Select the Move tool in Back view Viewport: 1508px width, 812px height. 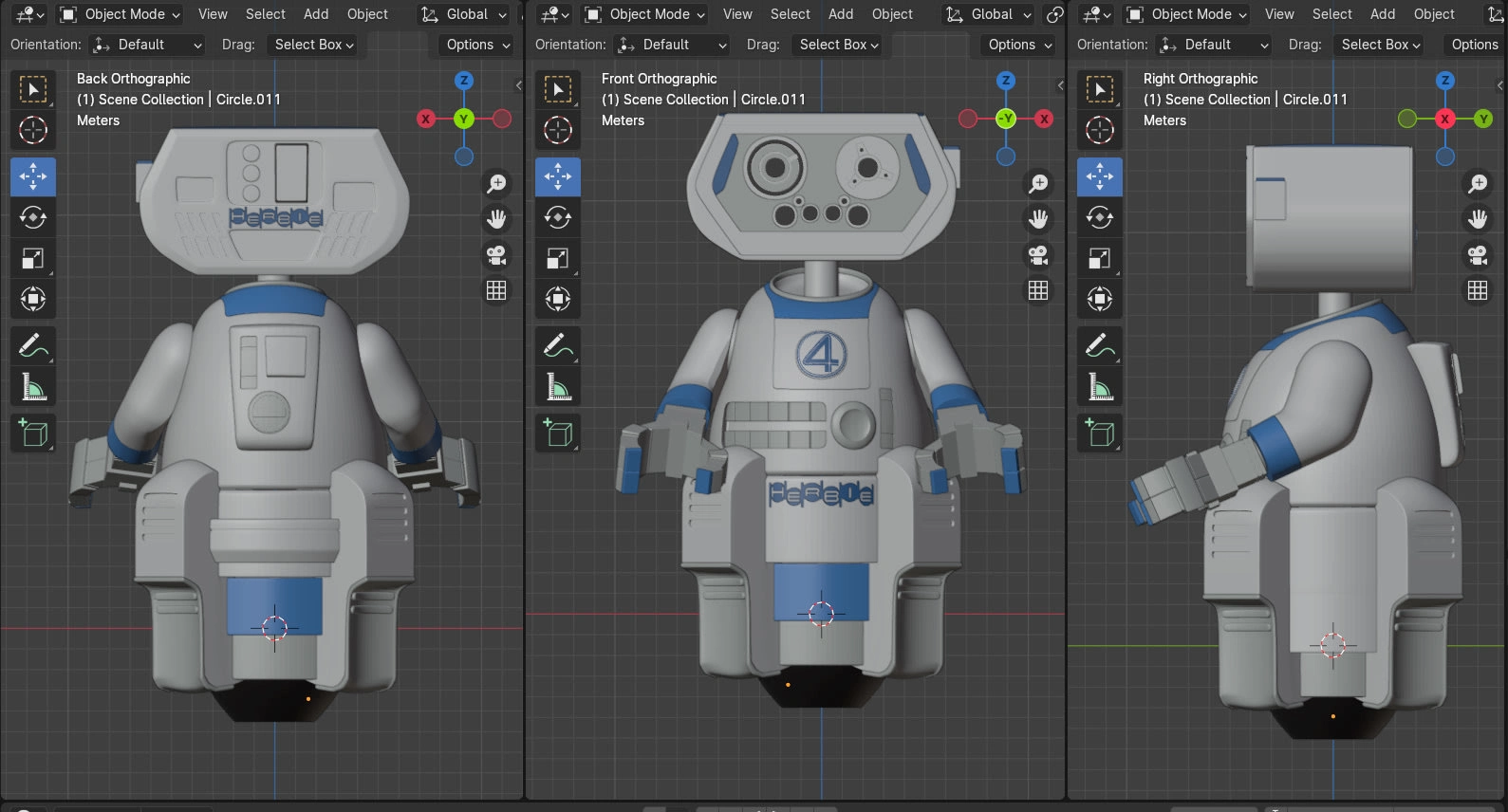tap(33, 176)
